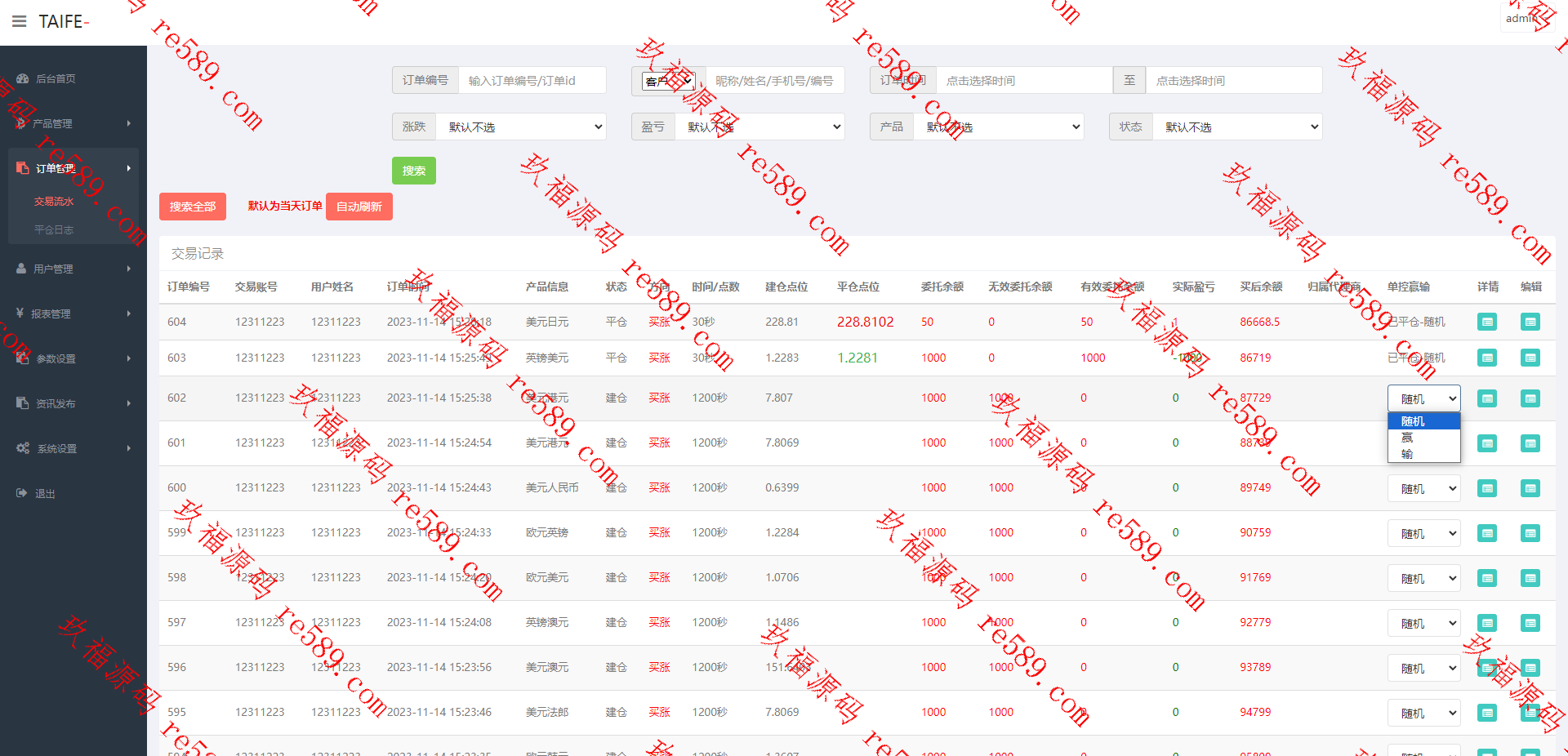Open the 状态 filter dropdown
This screenshot has width=1568, height=756.
[1237, 127]
